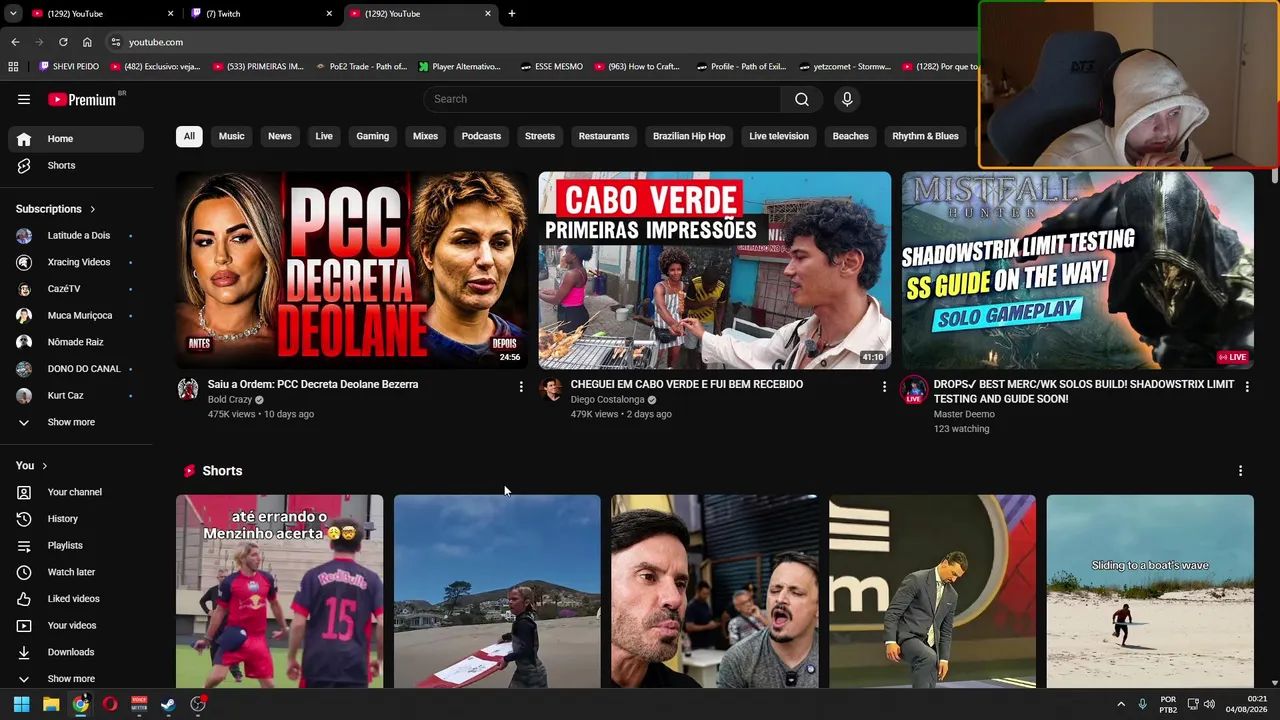Switch to the Twitch tab
Image resolution: width=1280 pixels, height=720 pixels.
coord(261,14)
